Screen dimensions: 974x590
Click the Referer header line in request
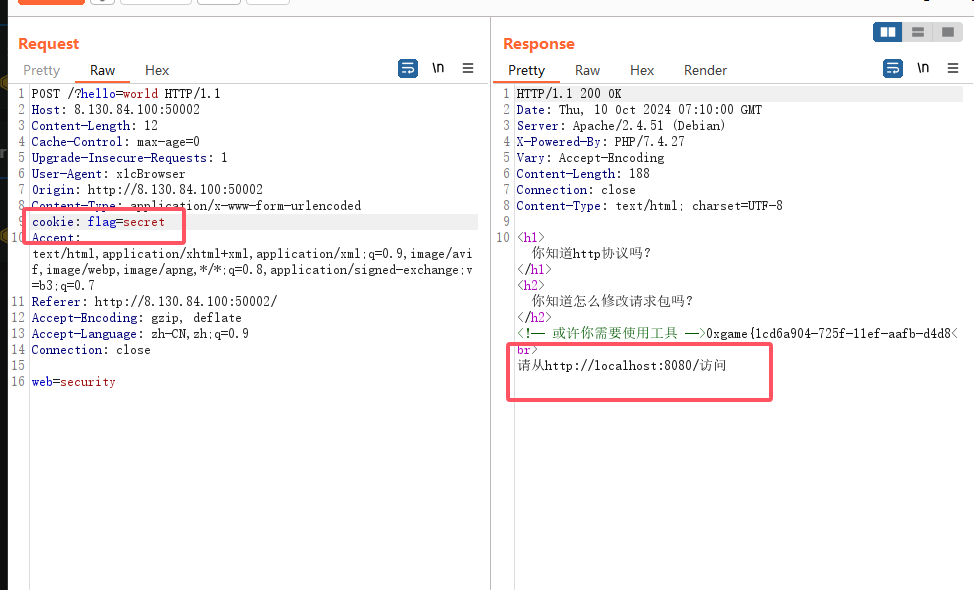coord(154,302)
